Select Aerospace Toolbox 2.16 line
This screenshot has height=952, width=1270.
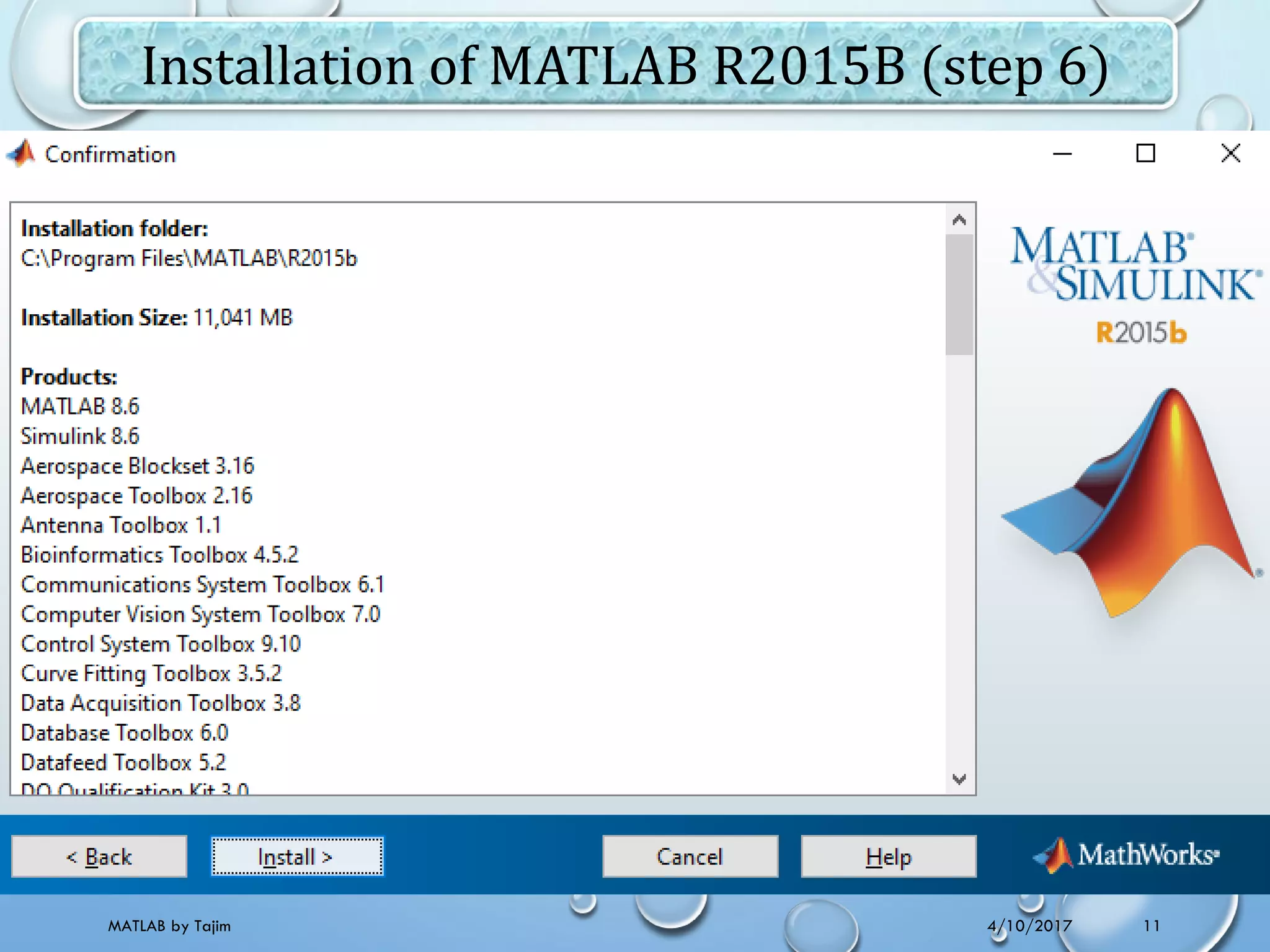[x=136, y=496]
